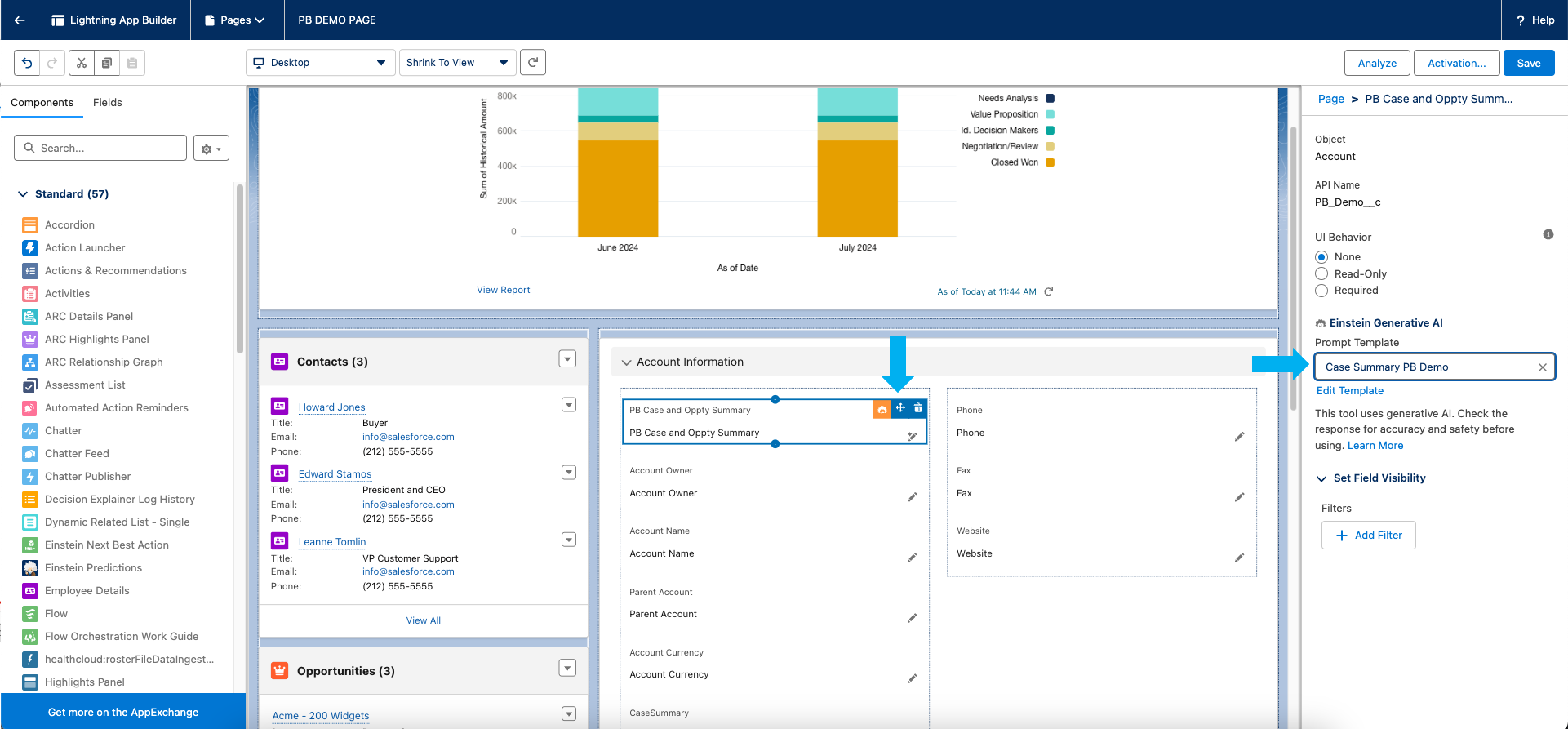This screenshot has width=1568, height=729.
Task: Click the refresh canvas icon
Action: (533, 62)
